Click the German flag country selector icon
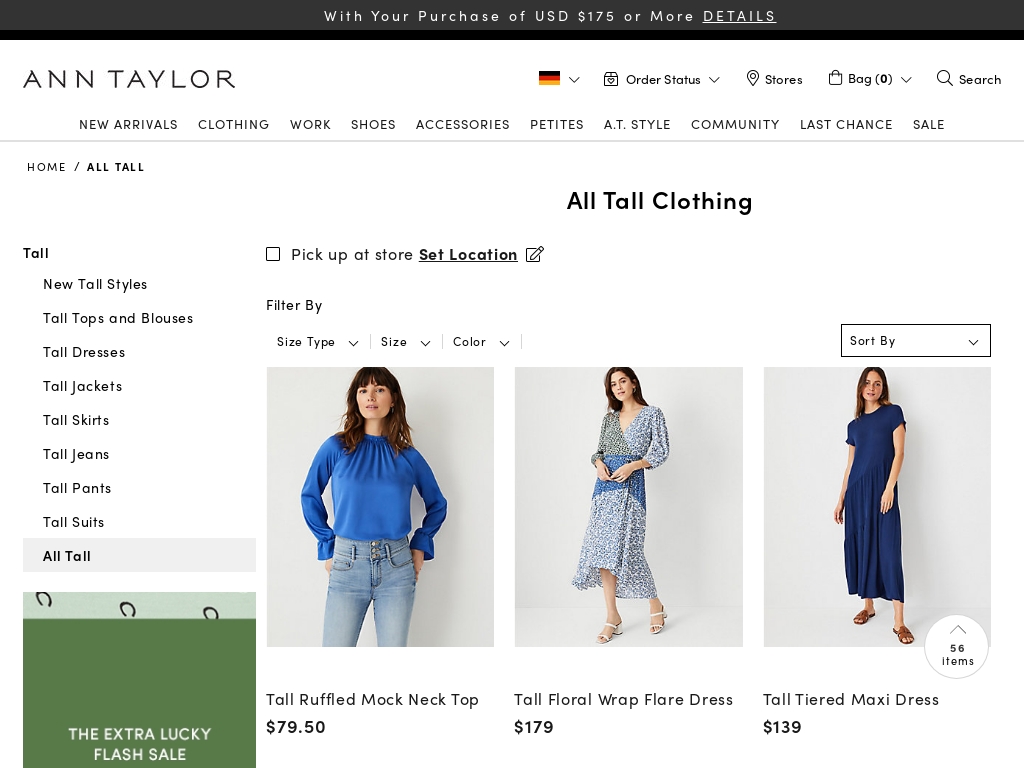This screenshot has height=768, width=1024. (x=550, y=78)
